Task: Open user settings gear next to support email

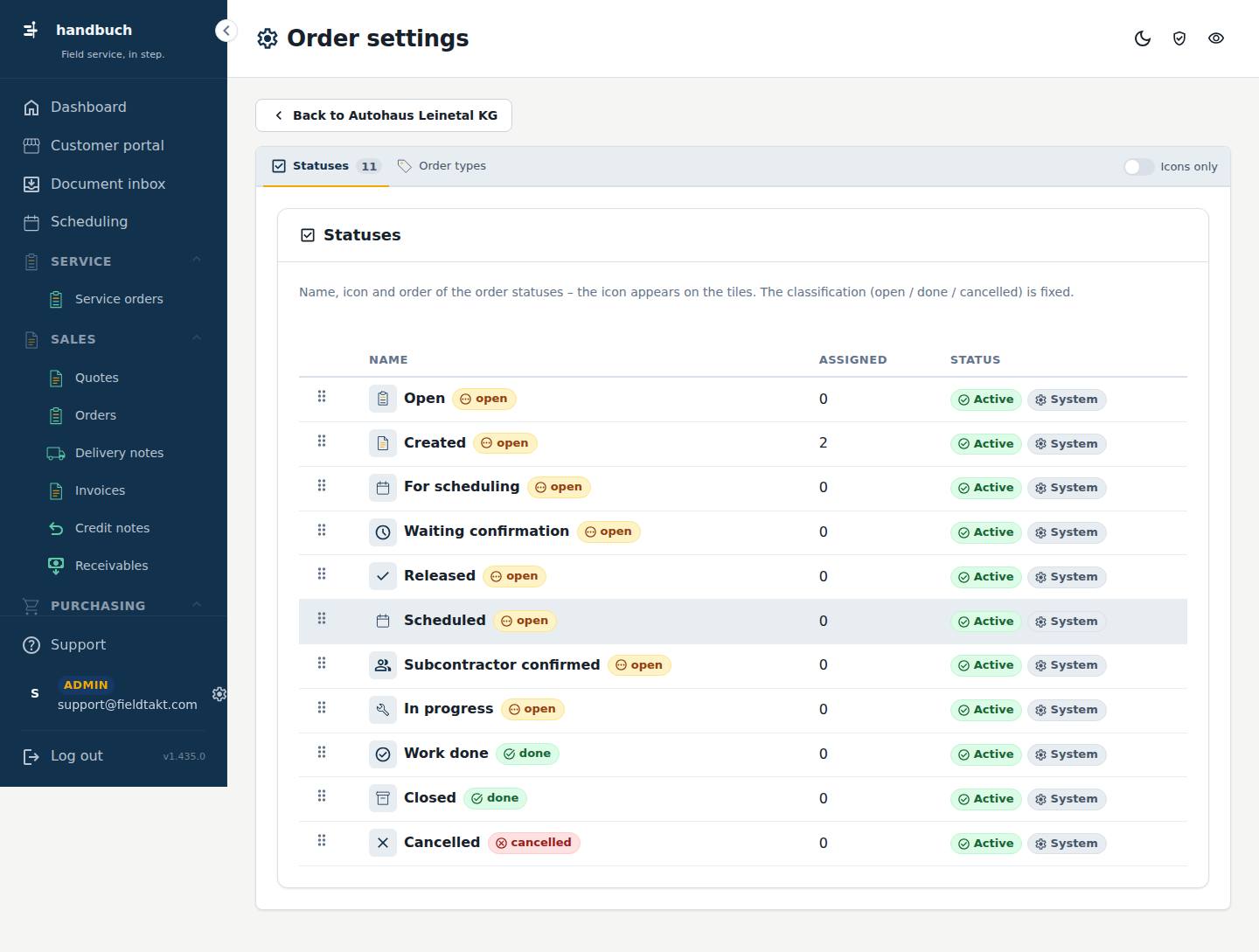Action: [x=219, y=693]
